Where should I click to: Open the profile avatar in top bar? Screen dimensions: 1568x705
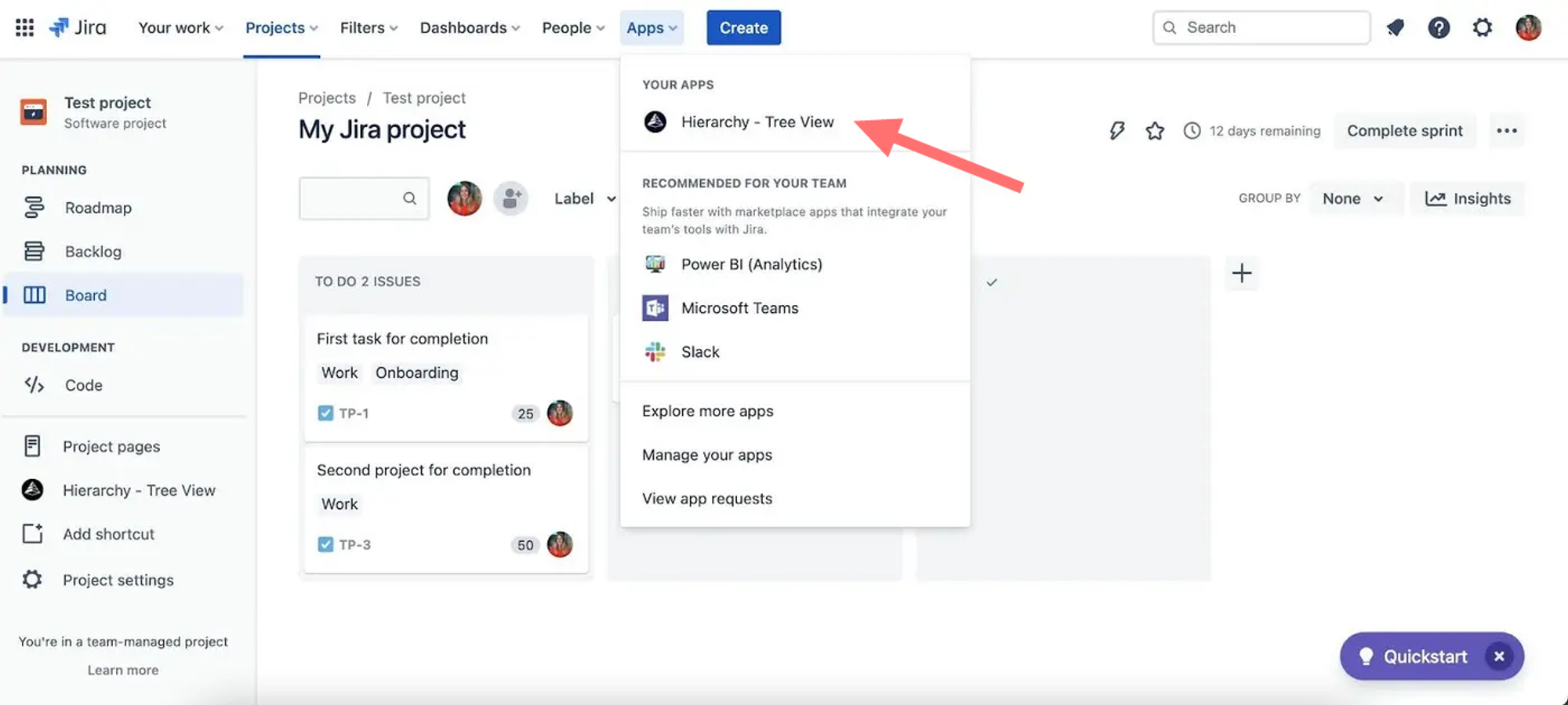tap(1528, 27)
